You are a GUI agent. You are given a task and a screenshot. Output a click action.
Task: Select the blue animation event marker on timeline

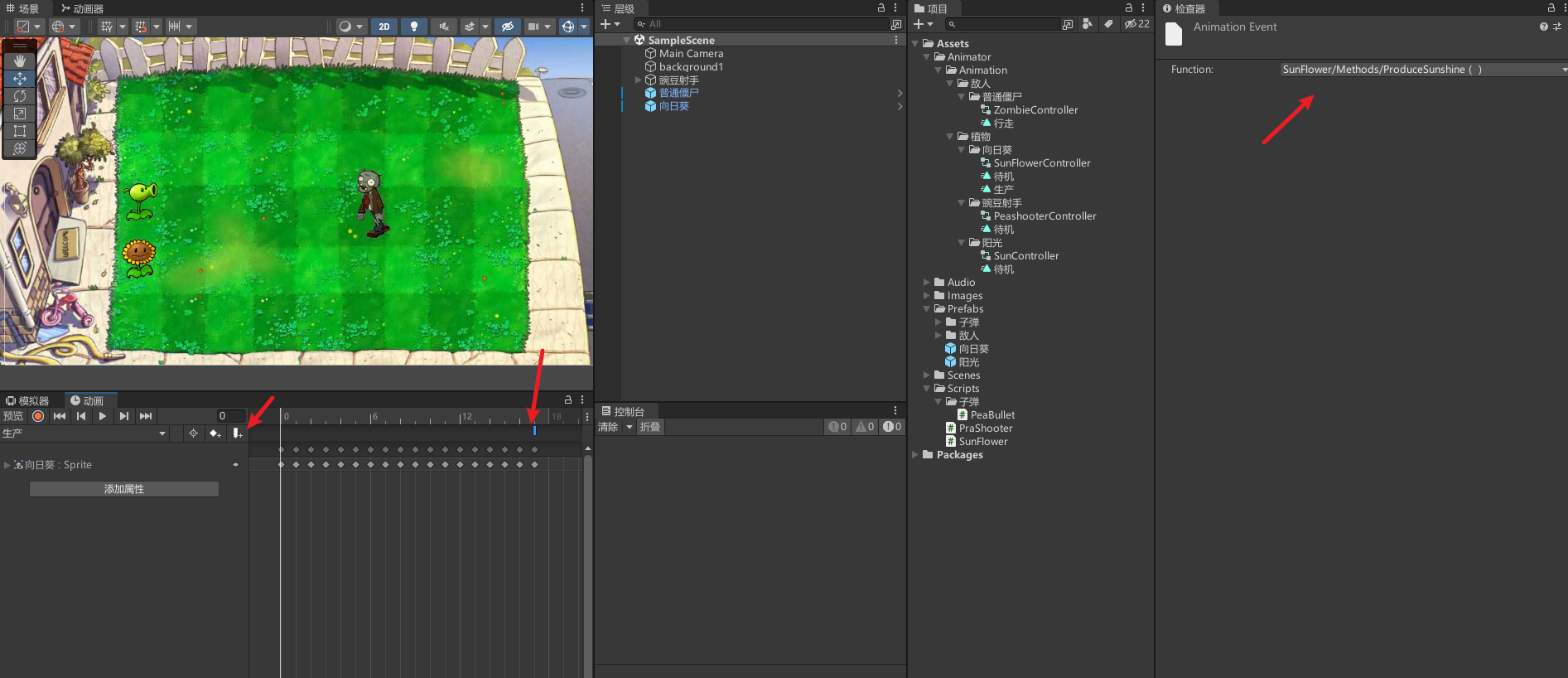[534, 431]
